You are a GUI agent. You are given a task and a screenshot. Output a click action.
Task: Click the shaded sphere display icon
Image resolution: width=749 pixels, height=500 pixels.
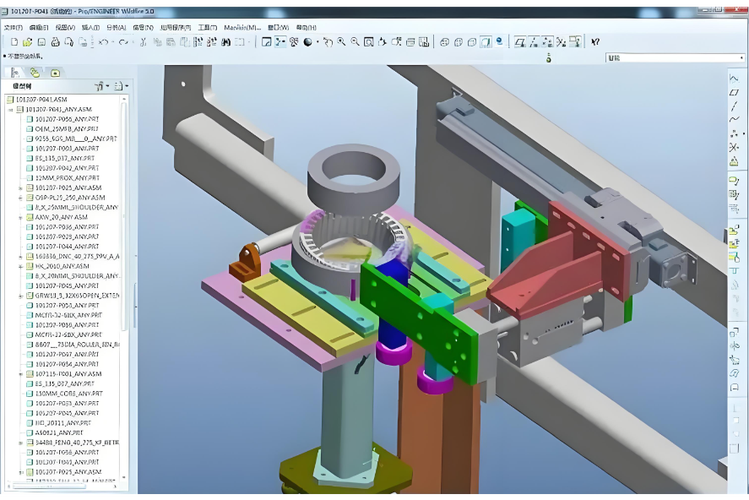point(308,42)
